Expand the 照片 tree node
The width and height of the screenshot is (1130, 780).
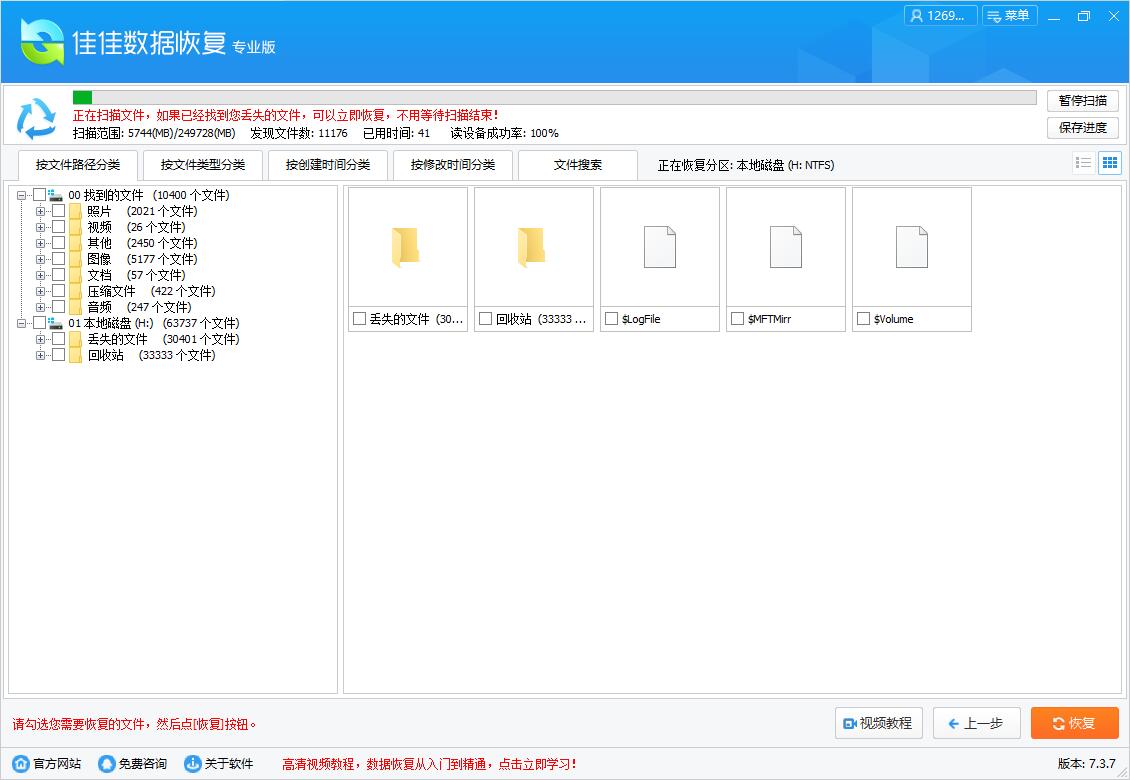pos(40,211)
